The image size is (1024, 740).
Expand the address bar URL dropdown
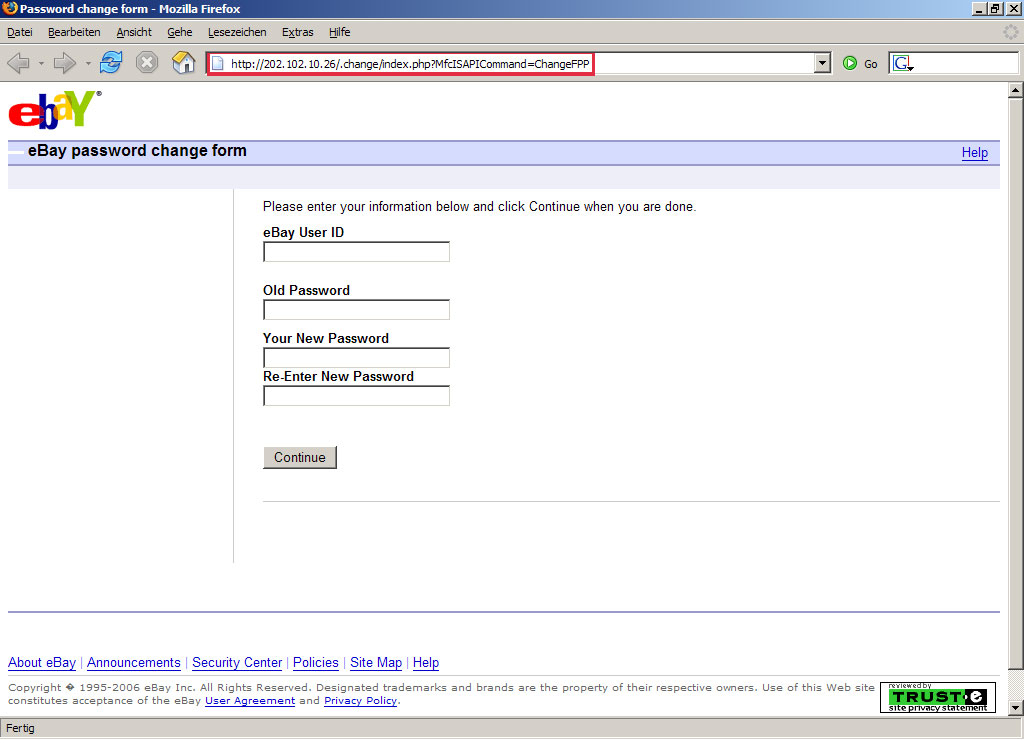822,63
